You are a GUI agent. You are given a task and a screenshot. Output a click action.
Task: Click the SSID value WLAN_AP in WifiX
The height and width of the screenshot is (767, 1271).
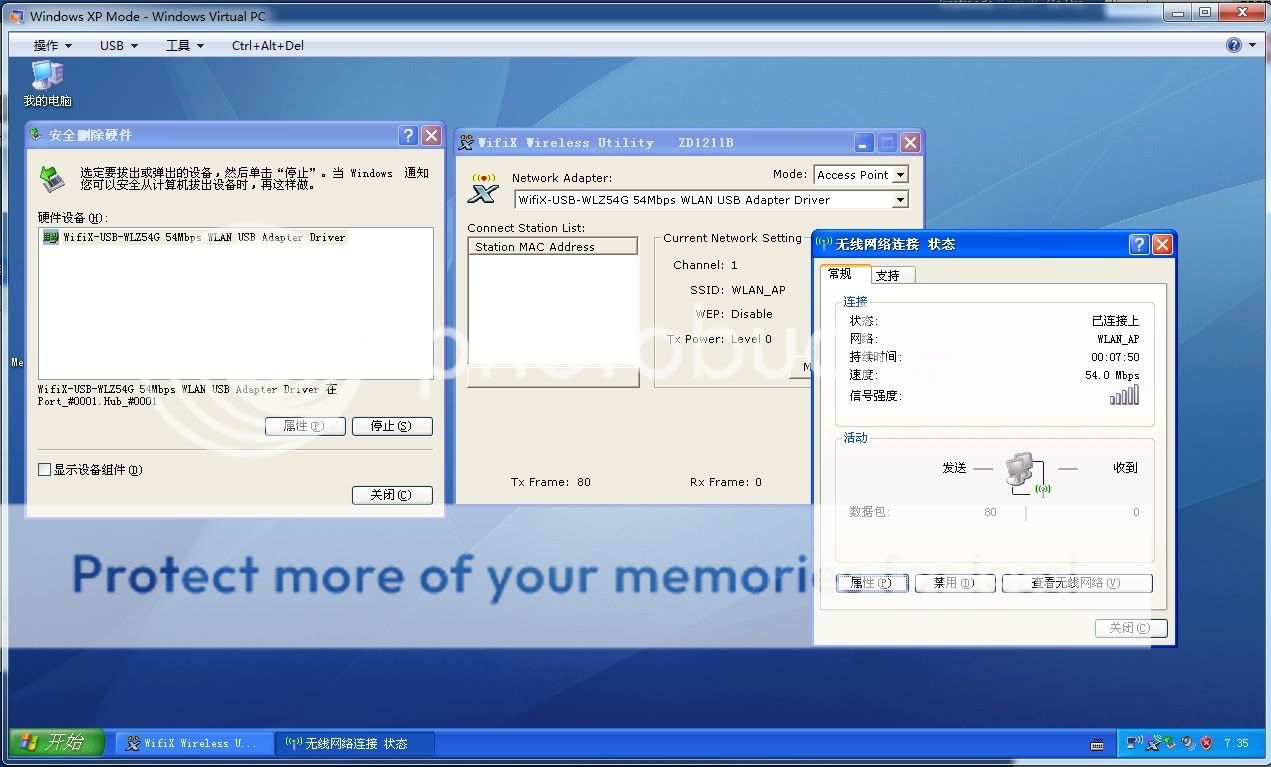(x=759, y=290)
